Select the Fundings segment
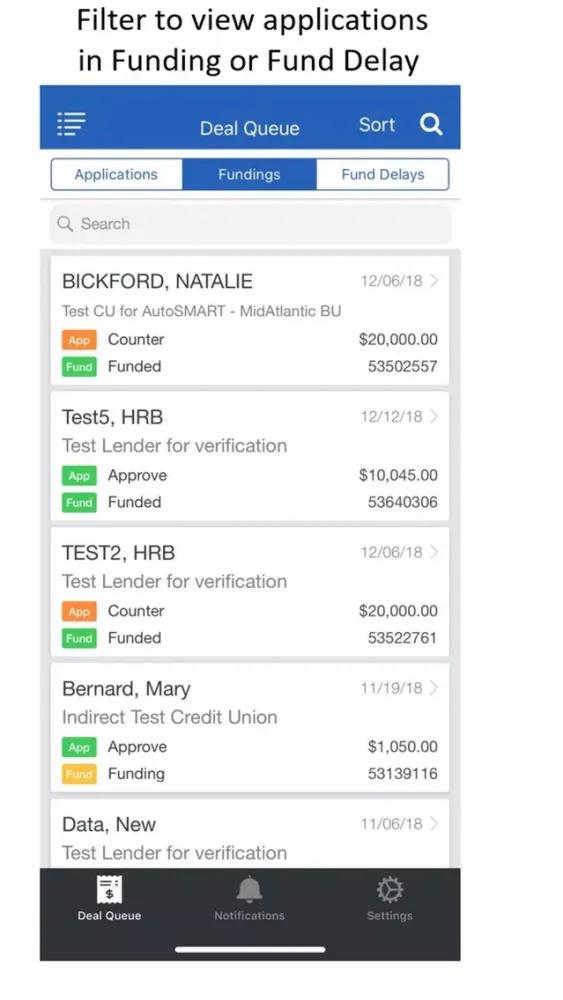Viewport: 563px width, 1000px height. pyautogui.click(x=249, y=175)
